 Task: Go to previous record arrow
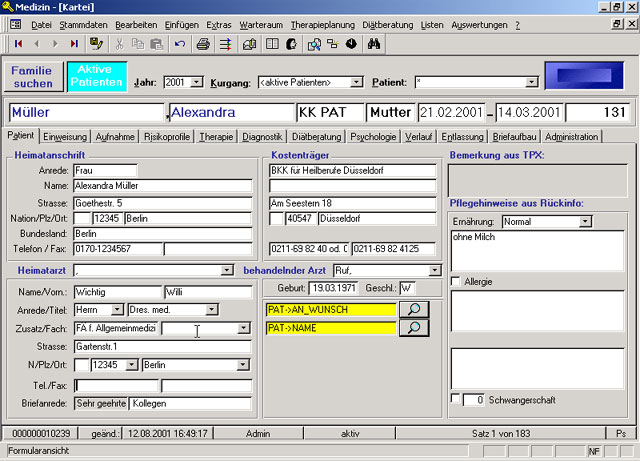point(37,44)
